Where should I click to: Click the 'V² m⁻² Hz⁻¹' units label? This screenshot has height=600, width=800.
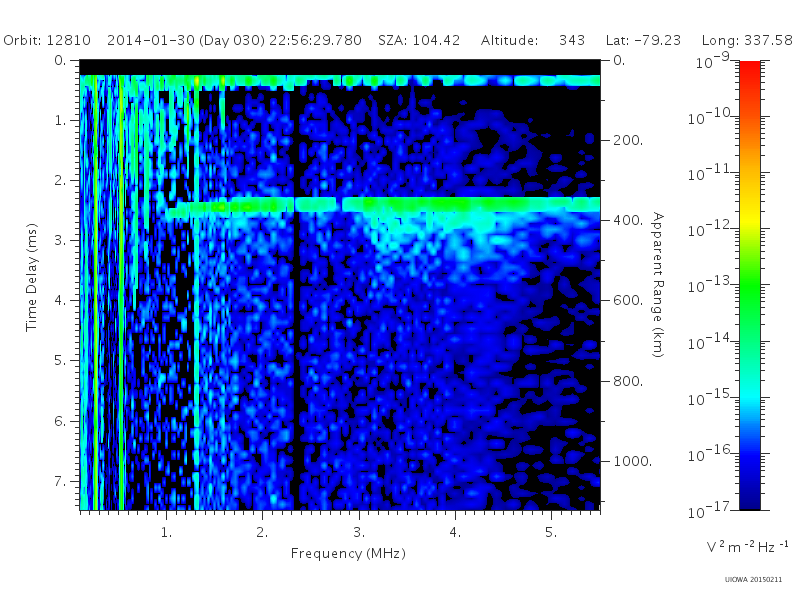coord(747,547)
